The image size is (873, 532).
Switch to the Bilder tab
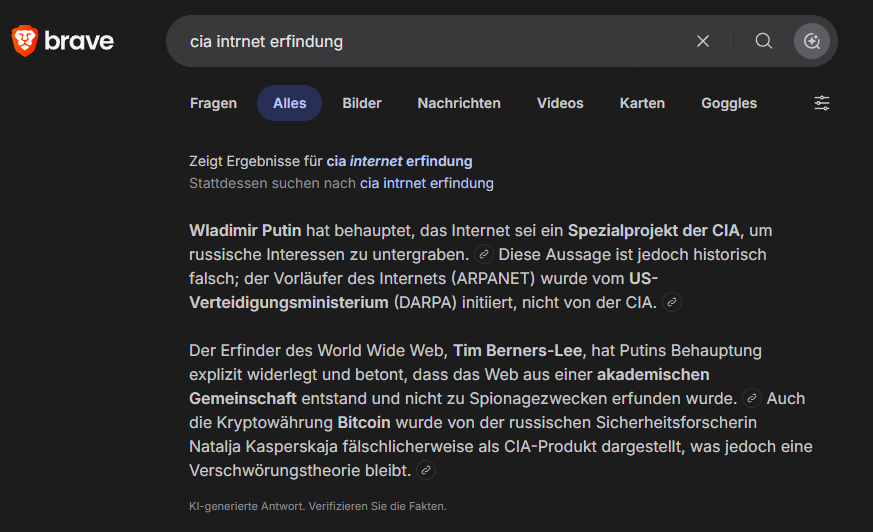[x=362, y=103]
